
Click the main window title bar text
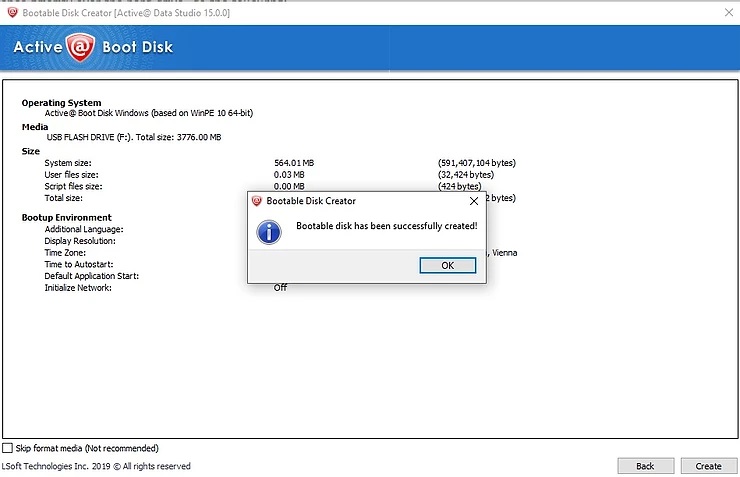tap(120, 10)
